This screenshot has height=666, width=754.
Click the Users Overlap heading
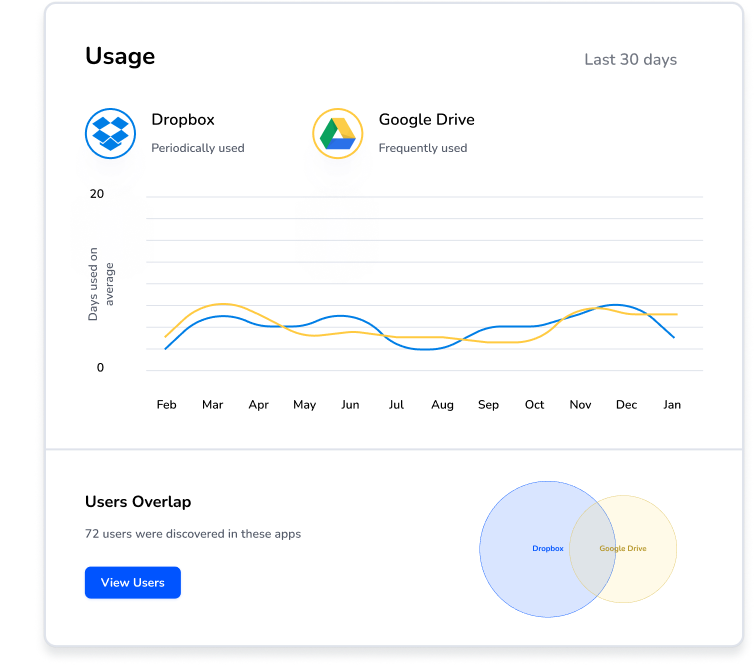(138, 502)
